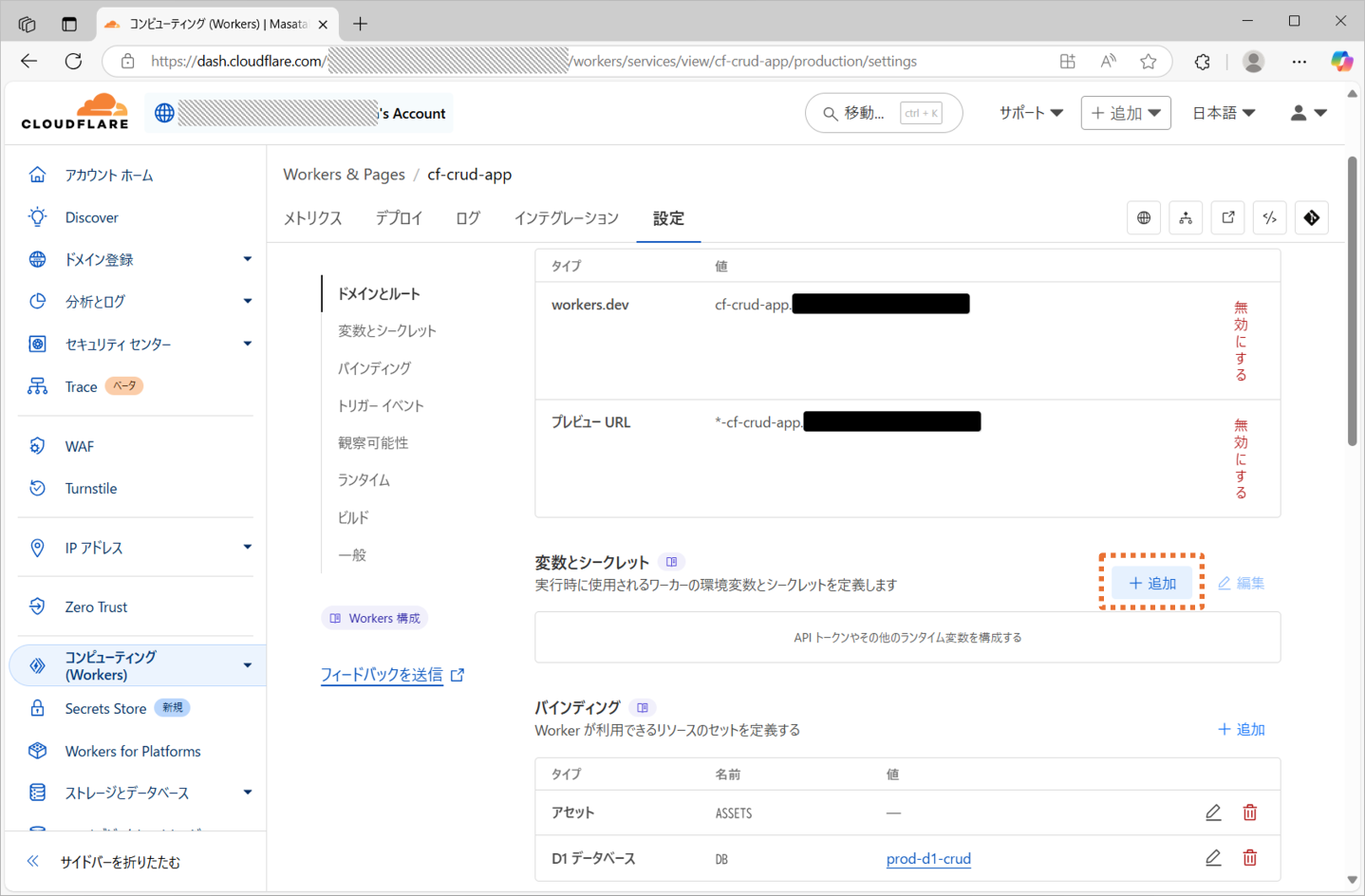Focus the 移動 quick search box
The width and height of the screenshot is (1365, 896).
coord(884,113)
